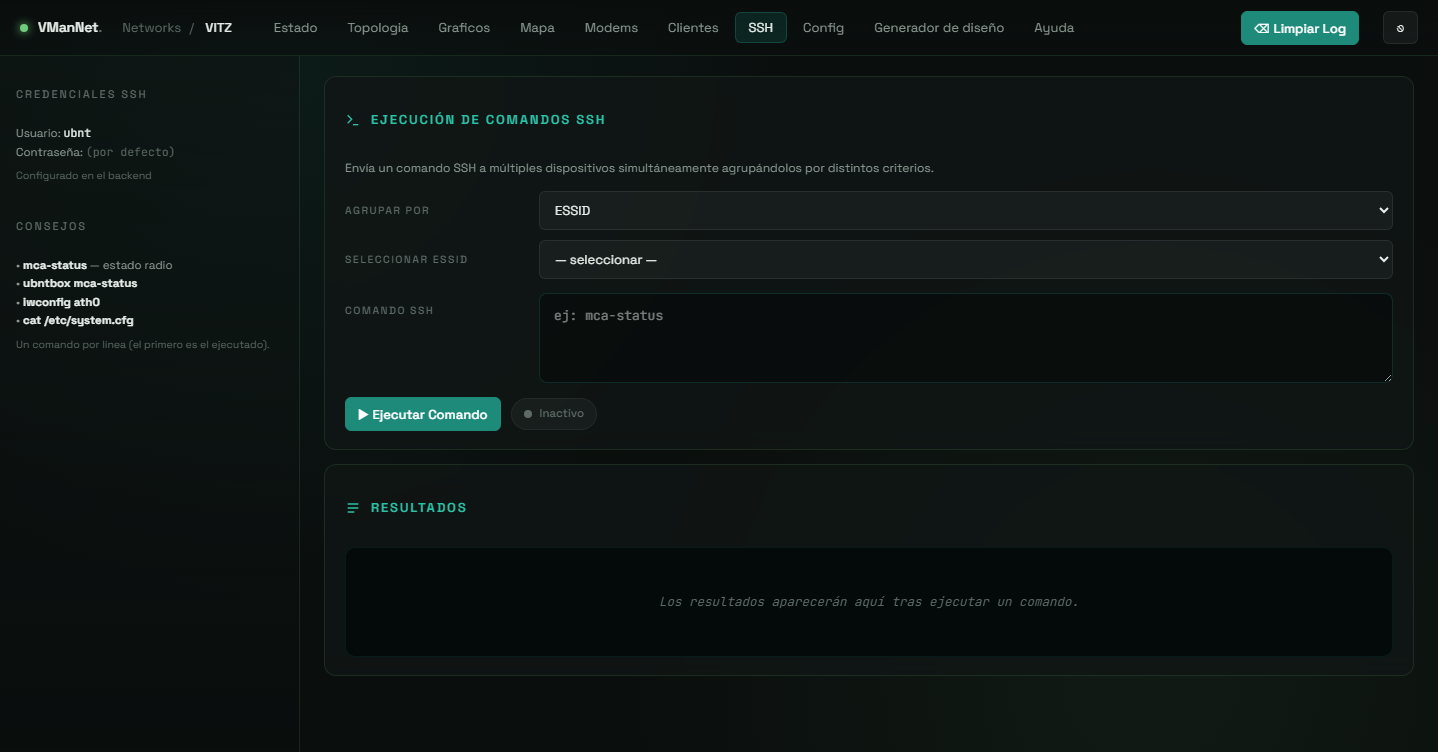Select the SSH tab

761,28
